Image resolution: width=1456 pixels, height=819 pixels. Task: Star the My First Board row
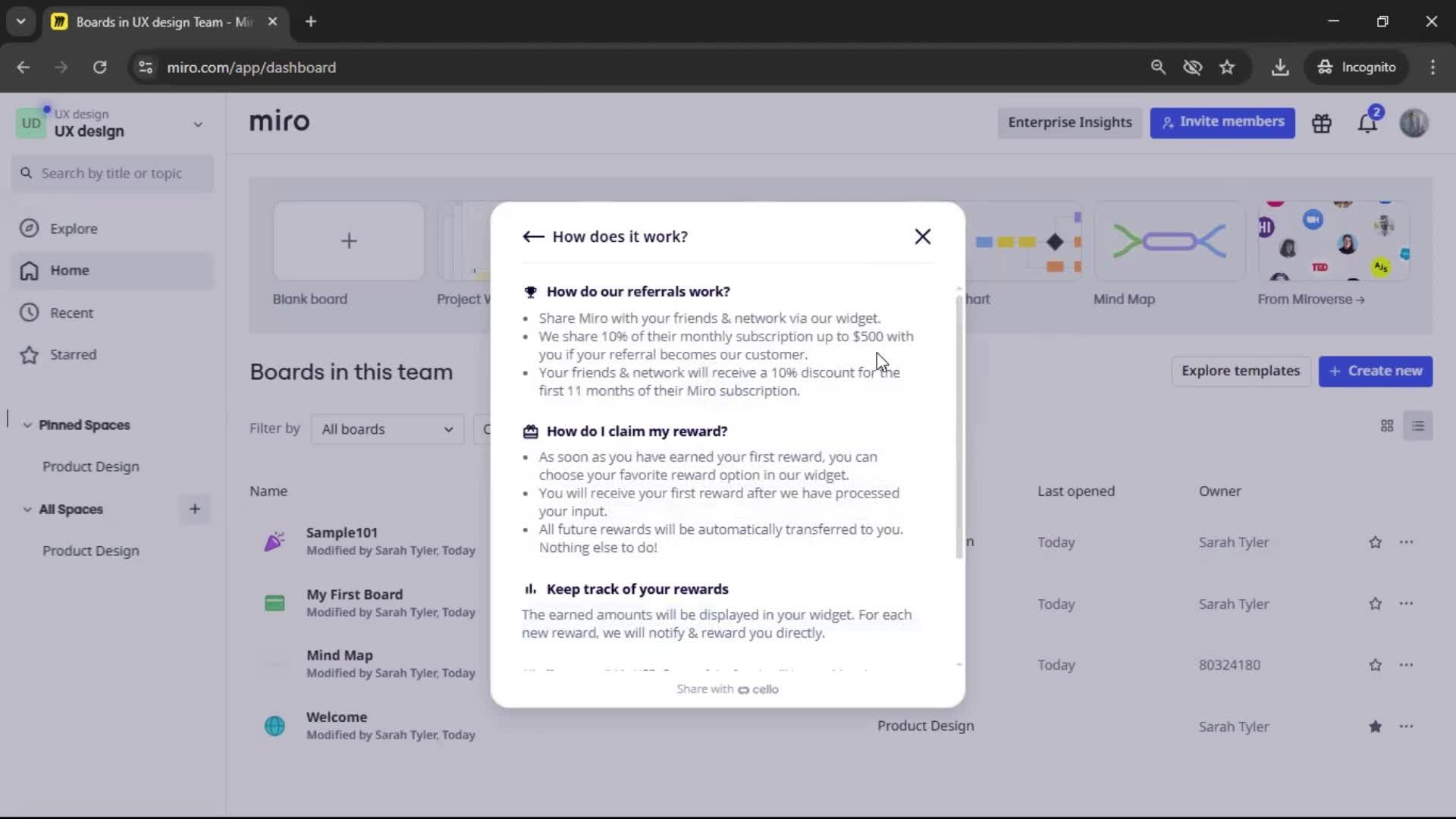pos(1375,604)
